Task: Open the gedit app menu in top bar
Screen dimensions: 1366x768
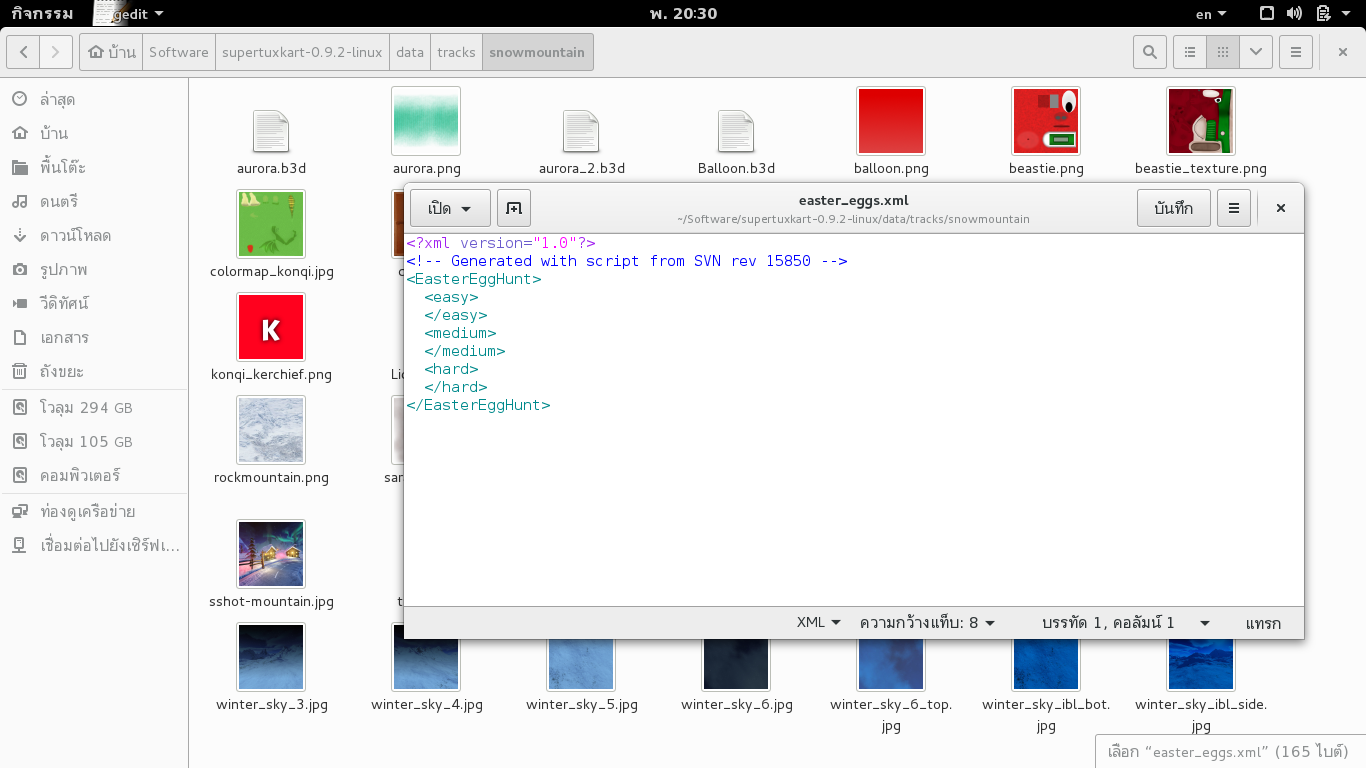Action: [x=130, y=13]
